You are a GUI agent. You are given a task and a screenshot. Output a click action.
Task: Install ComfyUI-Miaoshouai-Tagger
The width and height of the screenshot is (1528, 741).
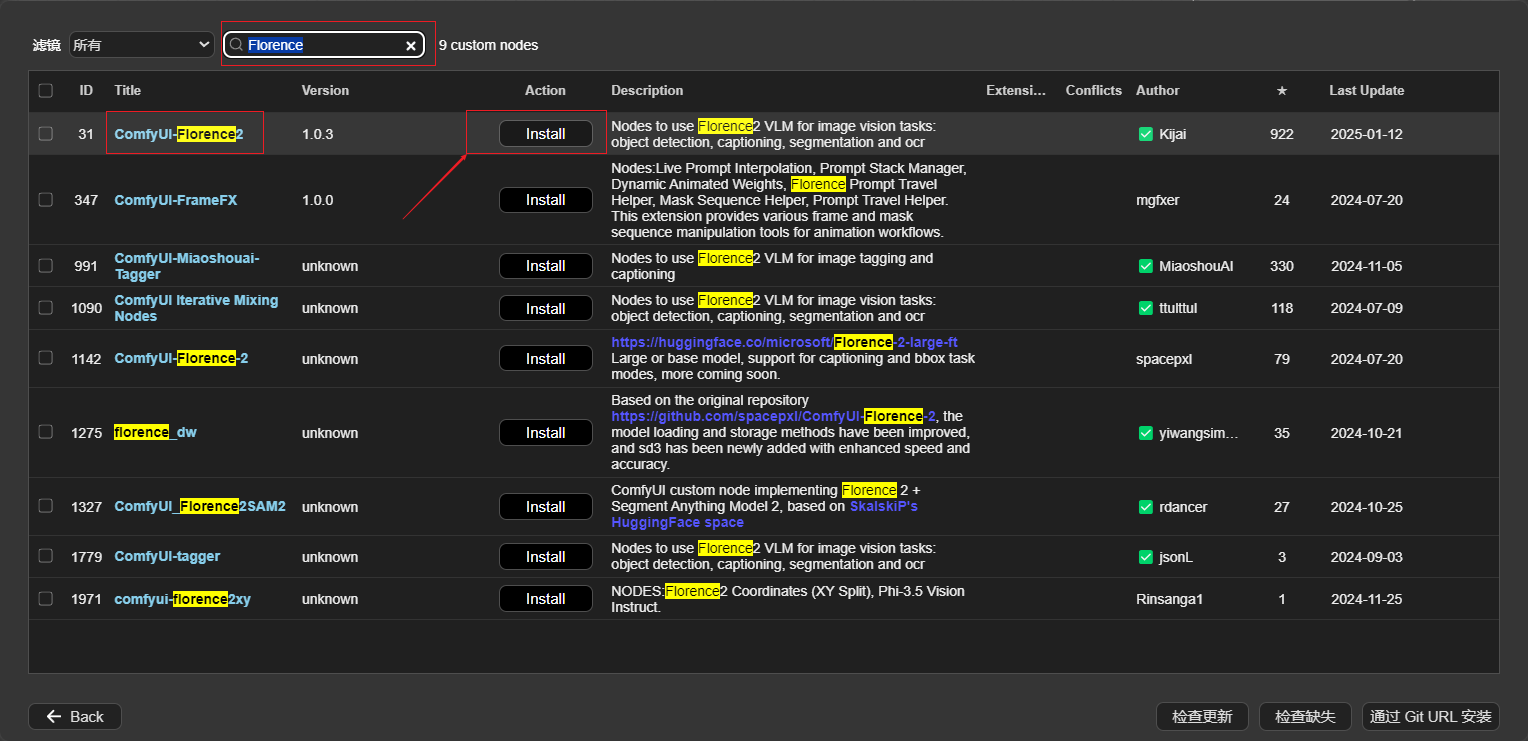(x=546, y=266)
